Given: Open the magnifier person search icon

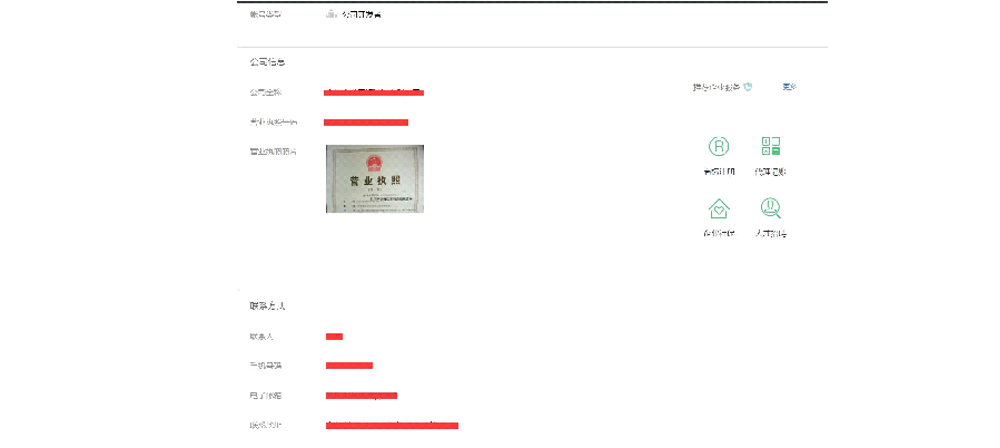Looking at the screenshot, I should [x=770, y=208].
